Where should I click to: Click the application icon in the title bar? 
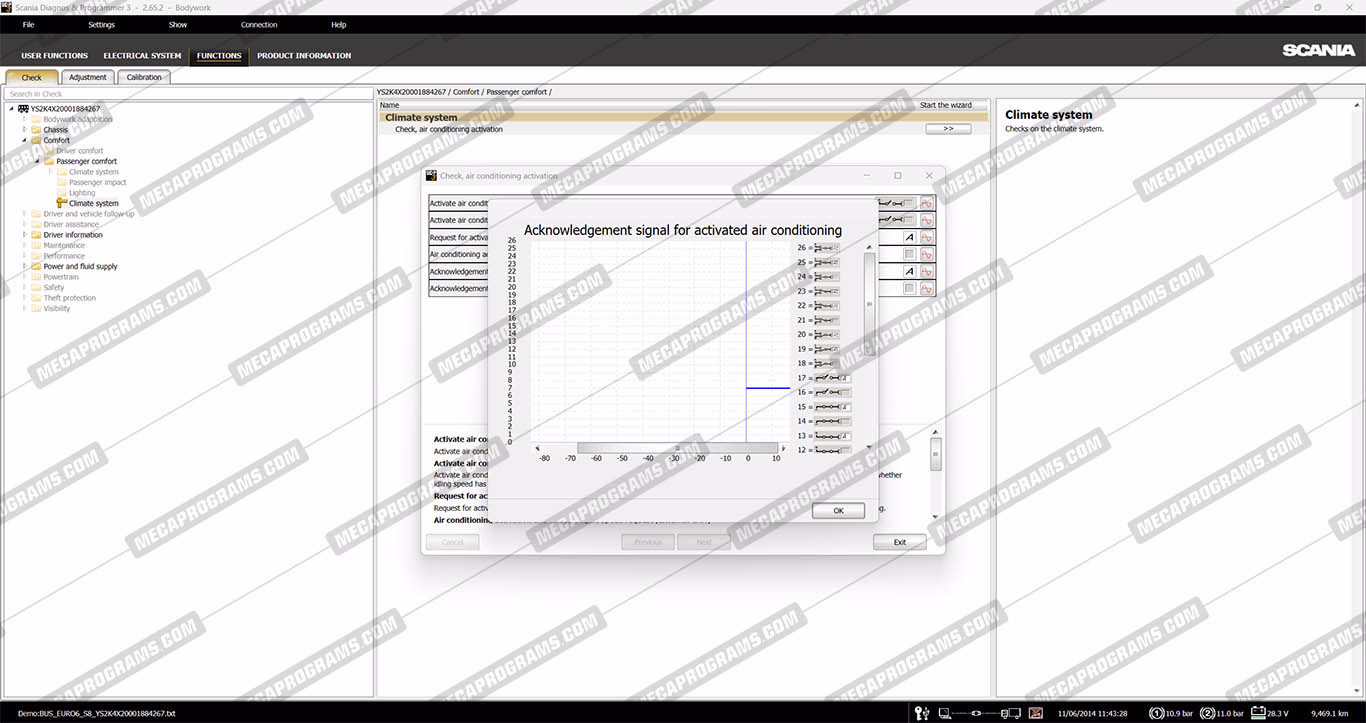[x=7, y=7]
